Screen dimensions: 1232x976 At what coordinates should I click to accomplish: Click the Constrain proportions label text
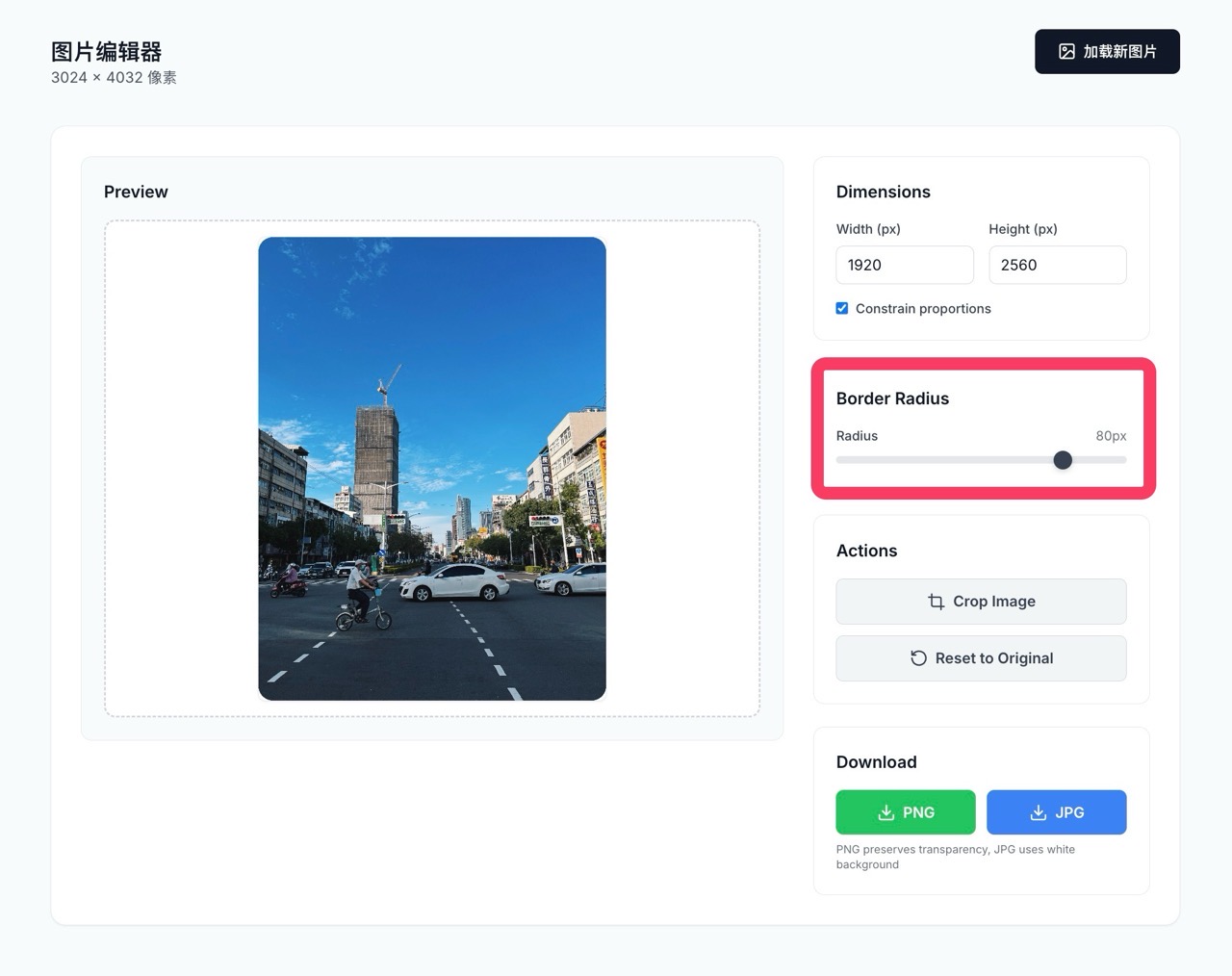922,309
